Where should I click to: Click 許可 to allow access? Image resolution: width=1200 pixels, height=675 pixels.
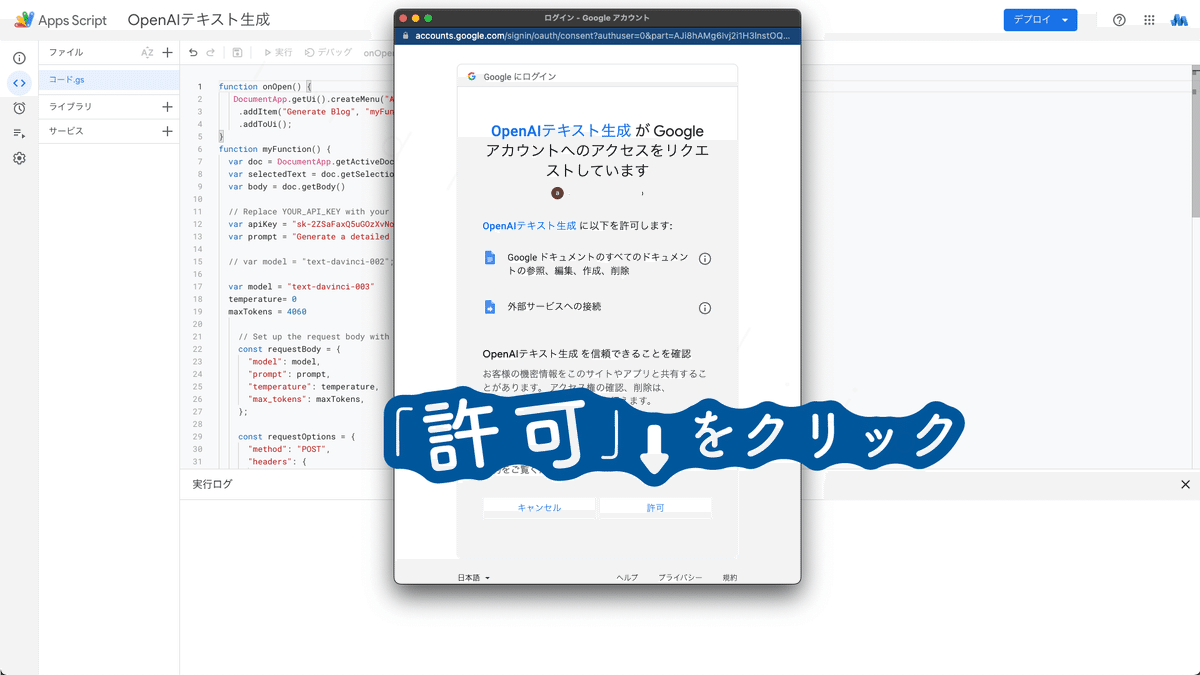tap(655, 508)
